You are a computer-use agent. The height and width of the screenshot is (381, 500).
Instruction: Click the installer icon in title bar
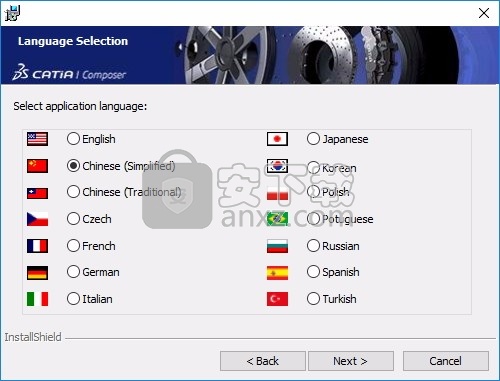pos(13,13)
